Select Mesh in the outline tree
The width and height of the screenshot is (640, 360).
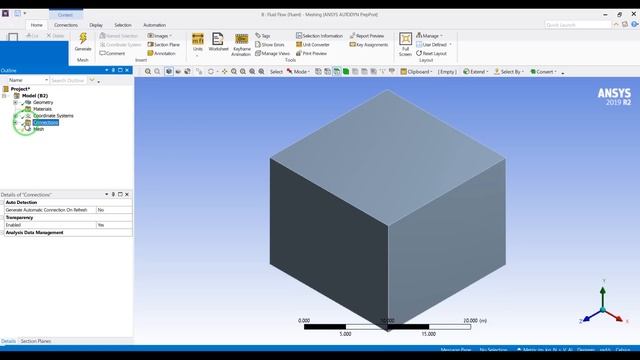(x=38, y=129)
